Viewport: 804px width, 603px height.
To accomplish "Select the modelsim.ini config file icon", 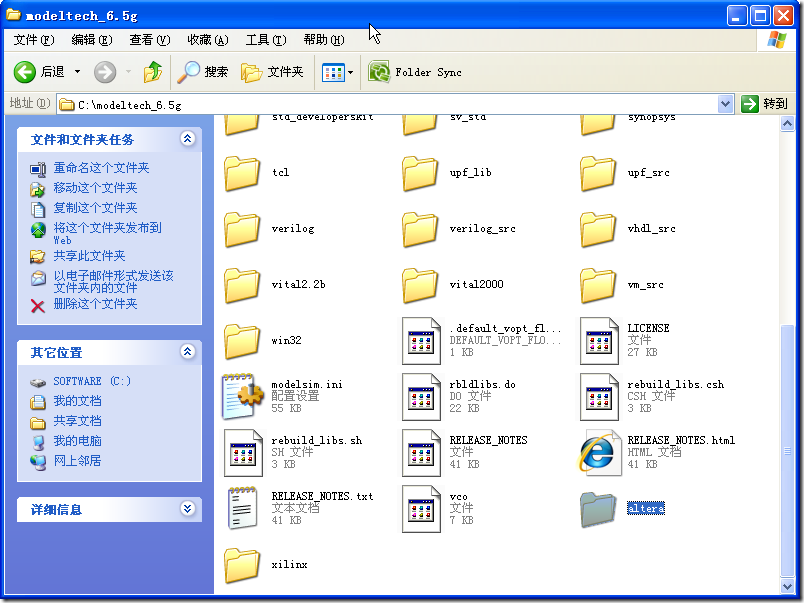I will point(243,396).
